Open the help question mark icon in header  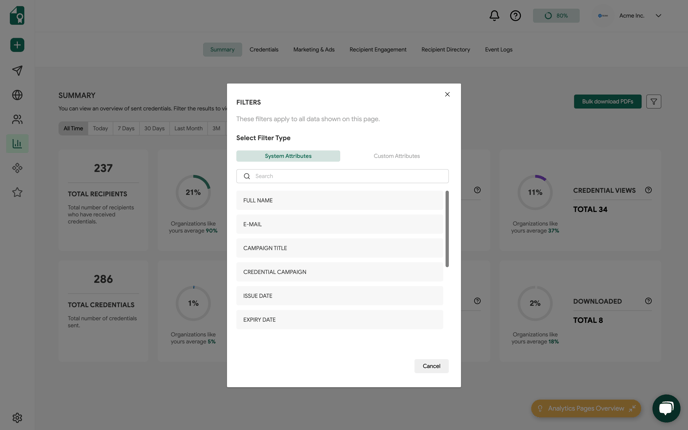[x=515, y=16]
